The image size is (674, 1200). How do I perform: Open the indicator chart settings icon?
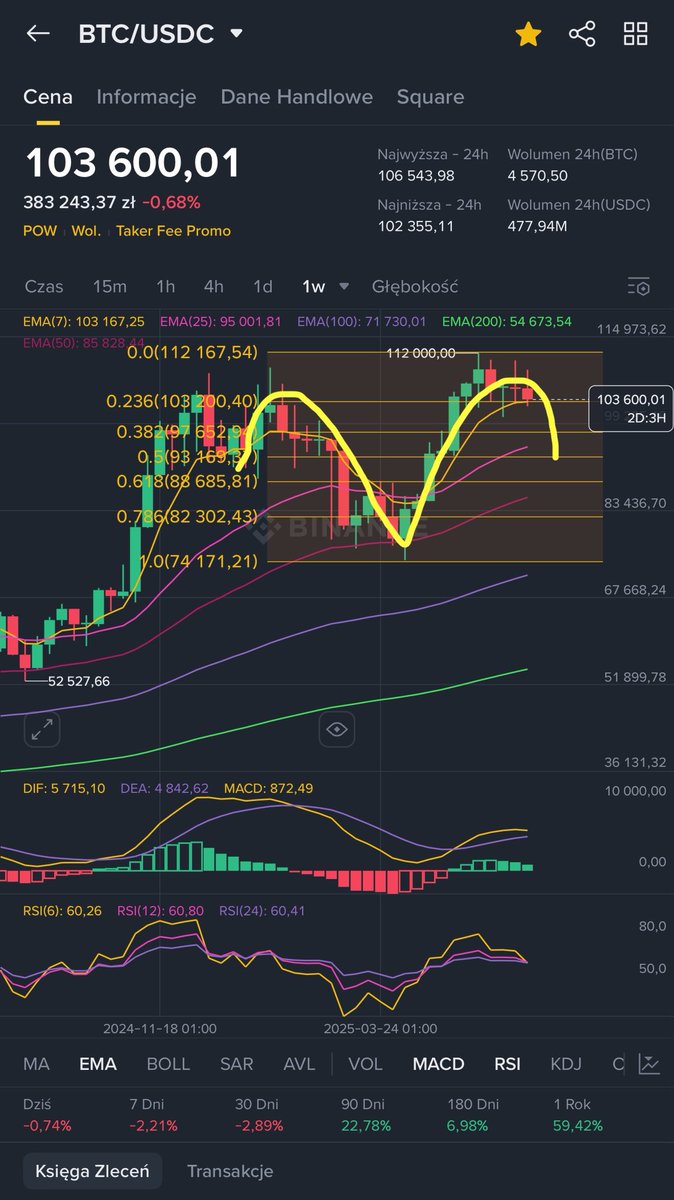(x=649, y=1064)
